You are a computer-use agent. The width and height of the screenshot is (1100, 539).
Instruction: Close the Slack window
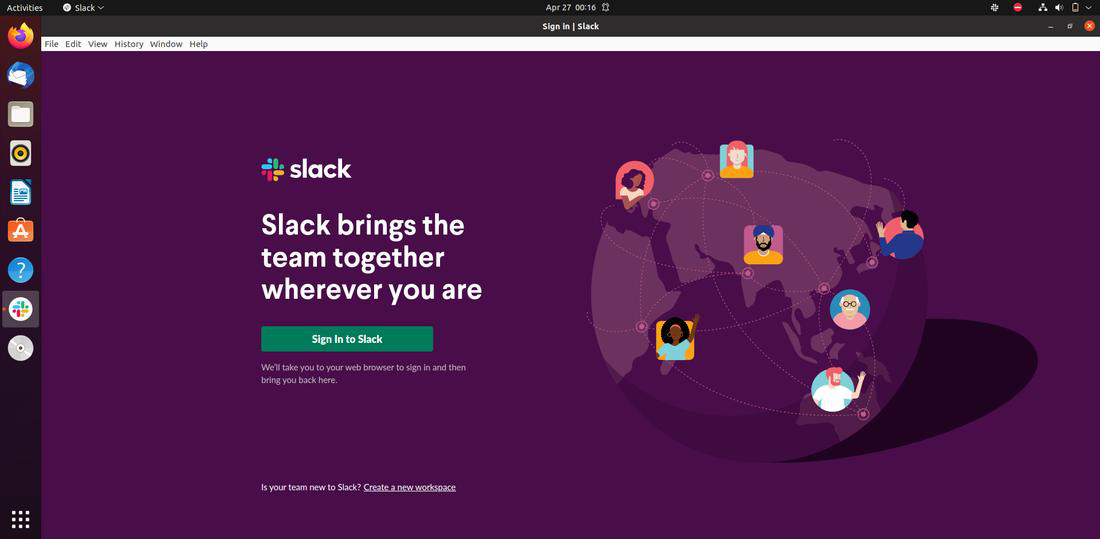point(1089,26)
